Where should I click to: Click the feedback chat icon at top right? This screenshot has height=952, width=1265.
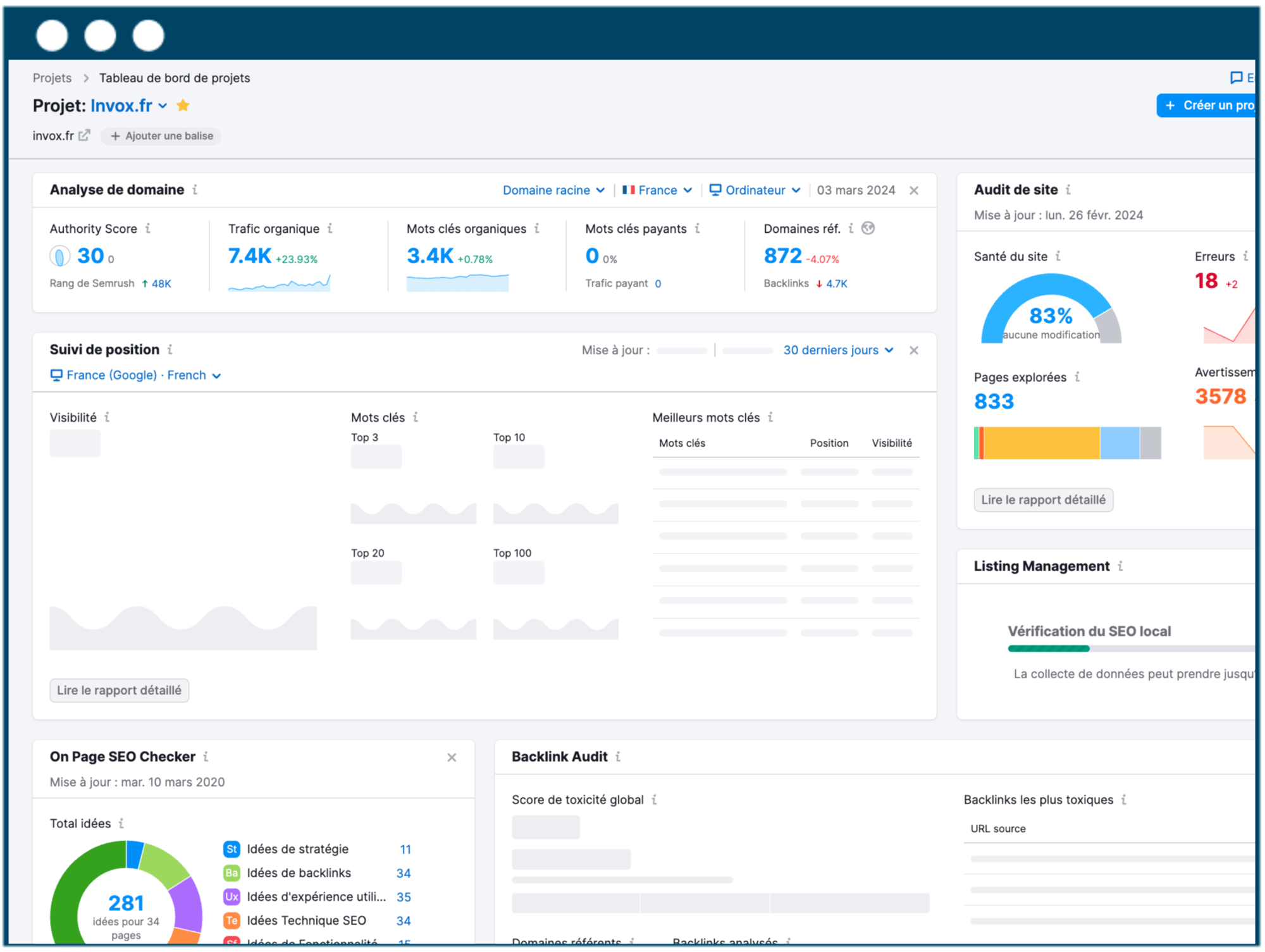coord(1236,78)
